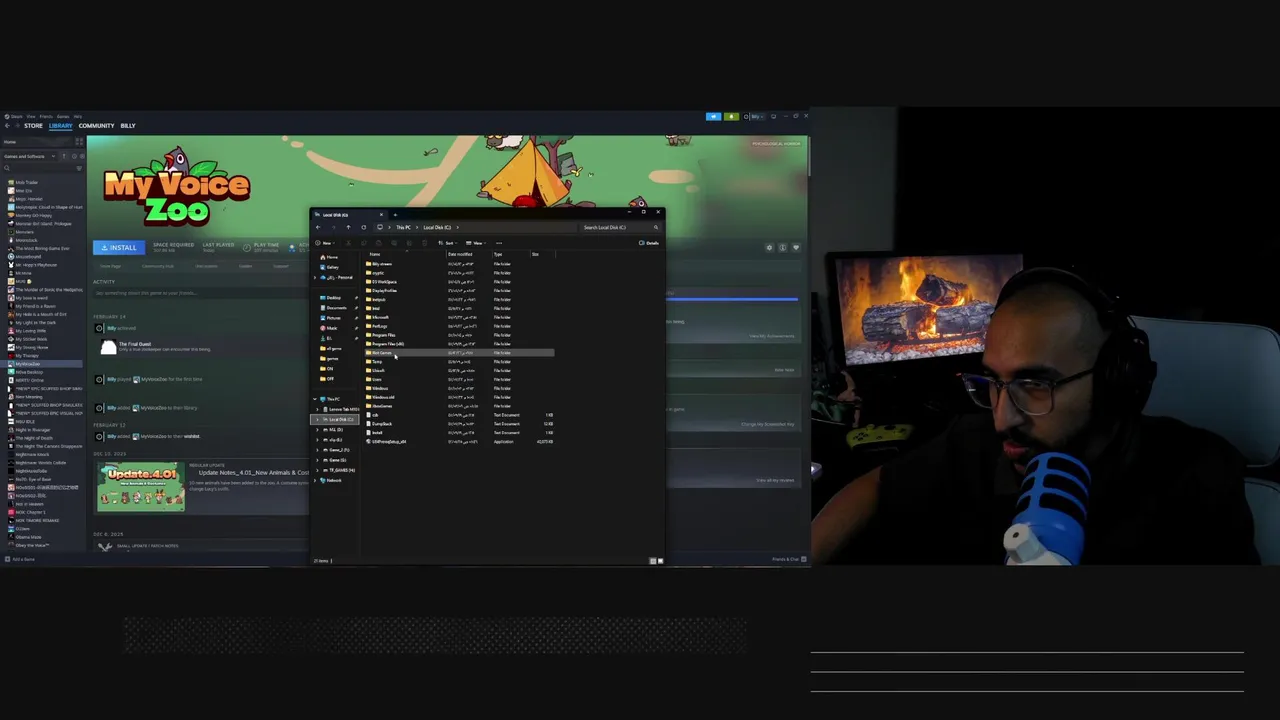Click the Delete trash icon in Explorer toolbar
Image resolution: width=1280 pixels, height=720 pixels.
424,243
